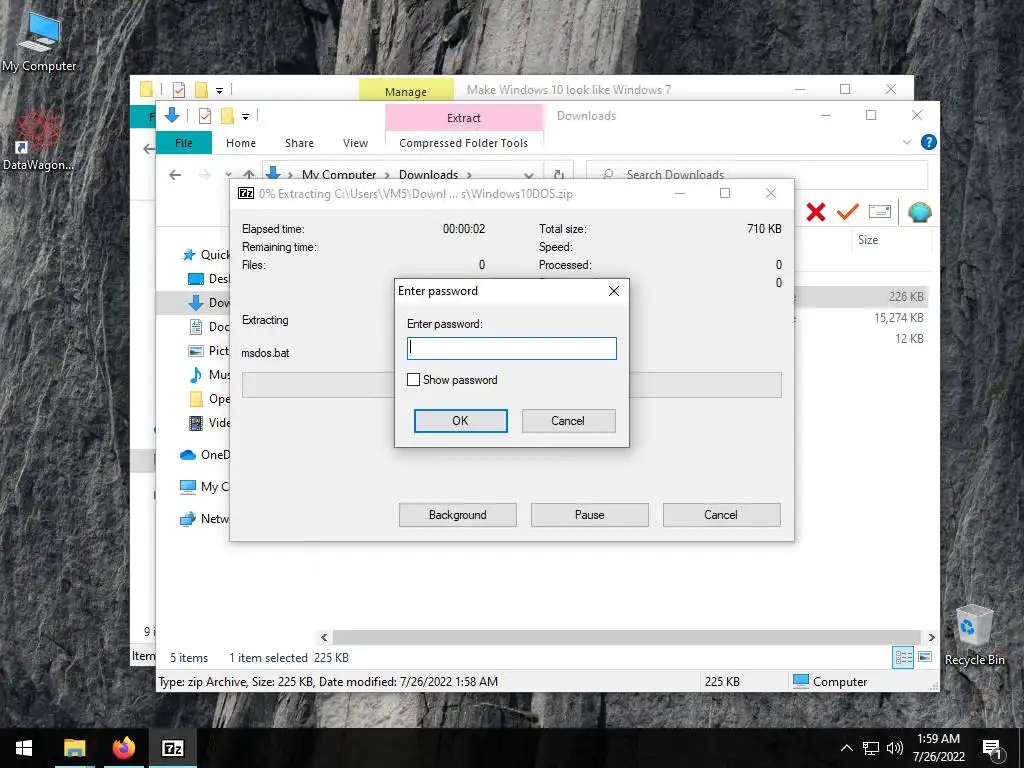Cancel the Enter password dialog
The width and height of the screenshot is (1024, 768).
568,421
